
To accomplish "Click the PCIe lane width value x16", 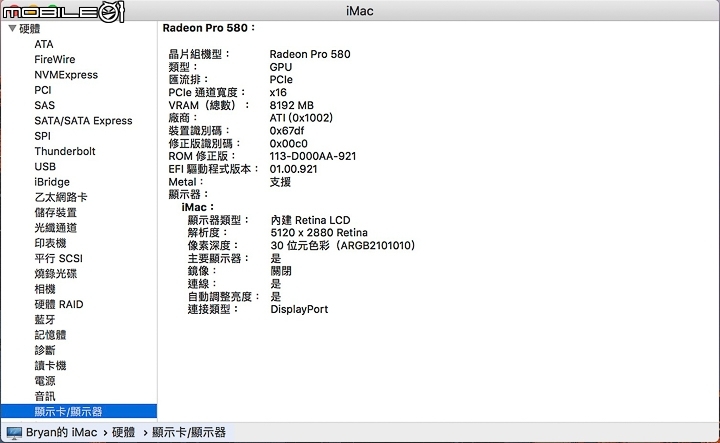I will tap(278, 92).
